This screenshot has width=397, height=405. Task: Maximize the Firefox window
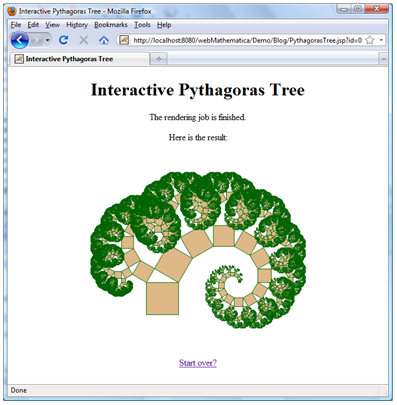click(358, 9)
